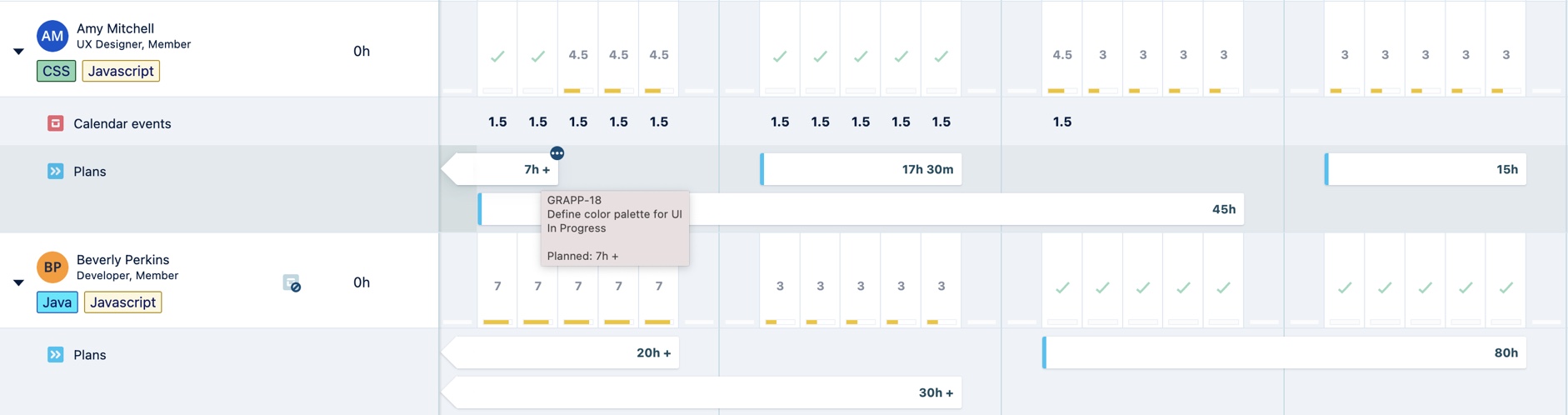This screenshot has width=1568, height=415.
Task: Open Beverly's 30h + plan bar
Action: 702,392
